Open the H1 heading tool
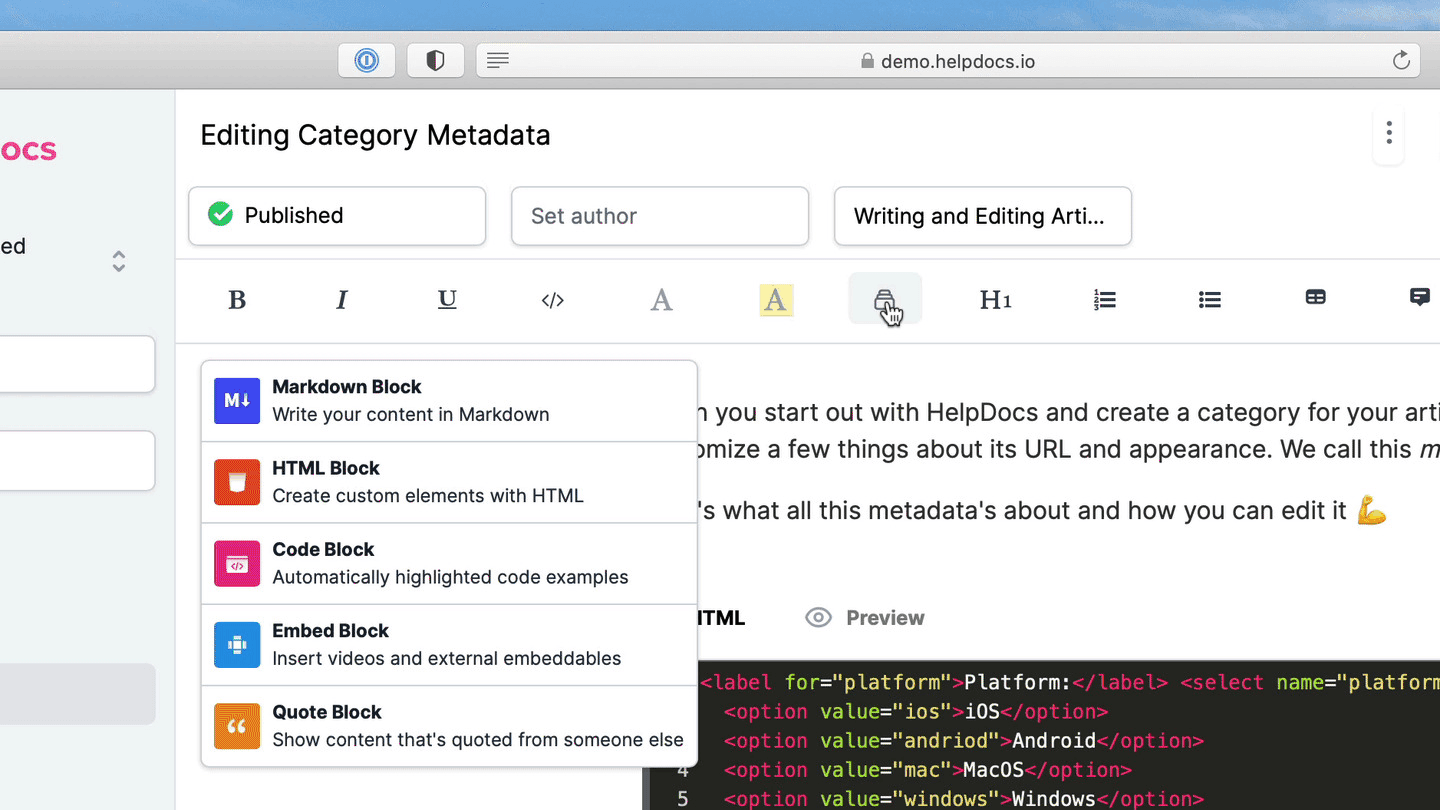The image size is (1440, 810). coord(995,300)
